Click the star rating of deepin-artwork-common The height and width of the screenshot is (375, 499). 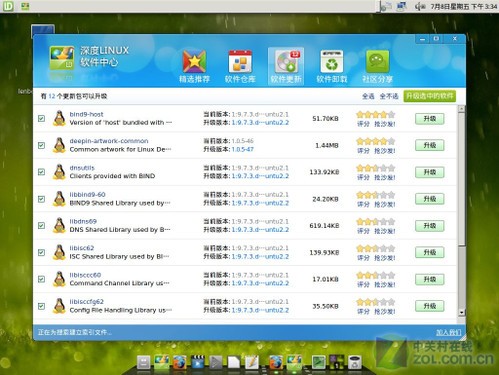click(376, 141)
